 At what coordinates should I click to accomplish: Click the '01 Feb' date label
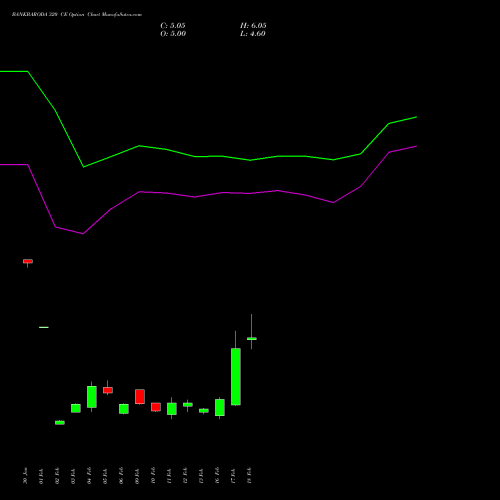point(41,476)
